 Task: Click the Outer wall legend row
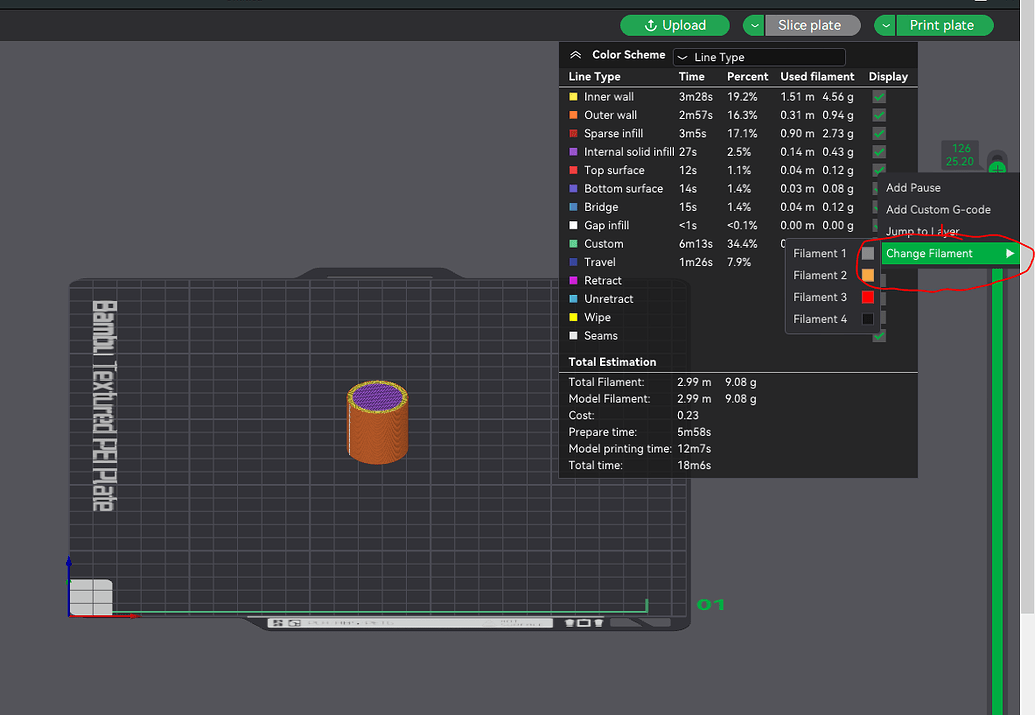pyautogui.click(x=738, y=116)
